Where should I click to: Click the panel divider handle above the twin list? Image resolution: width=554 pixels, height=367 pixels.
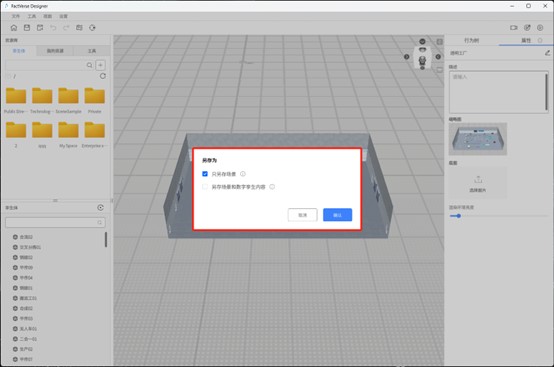coord(55,200)
